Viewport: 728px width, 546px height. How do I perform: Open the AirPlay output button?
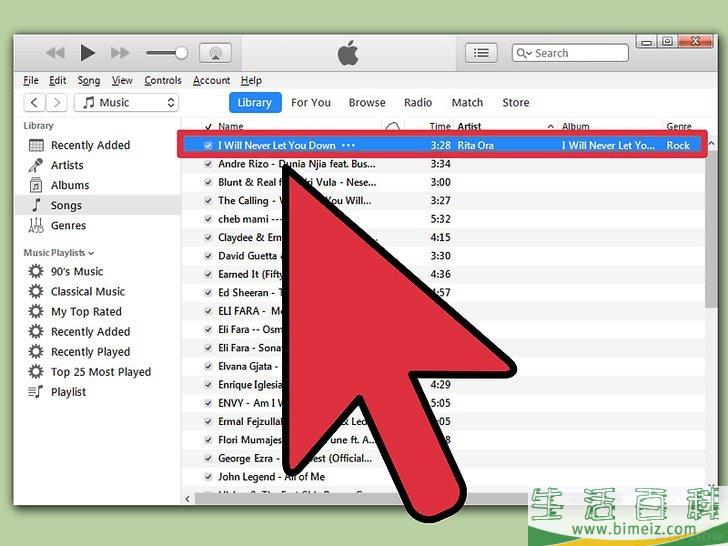[x=215, y=53]
